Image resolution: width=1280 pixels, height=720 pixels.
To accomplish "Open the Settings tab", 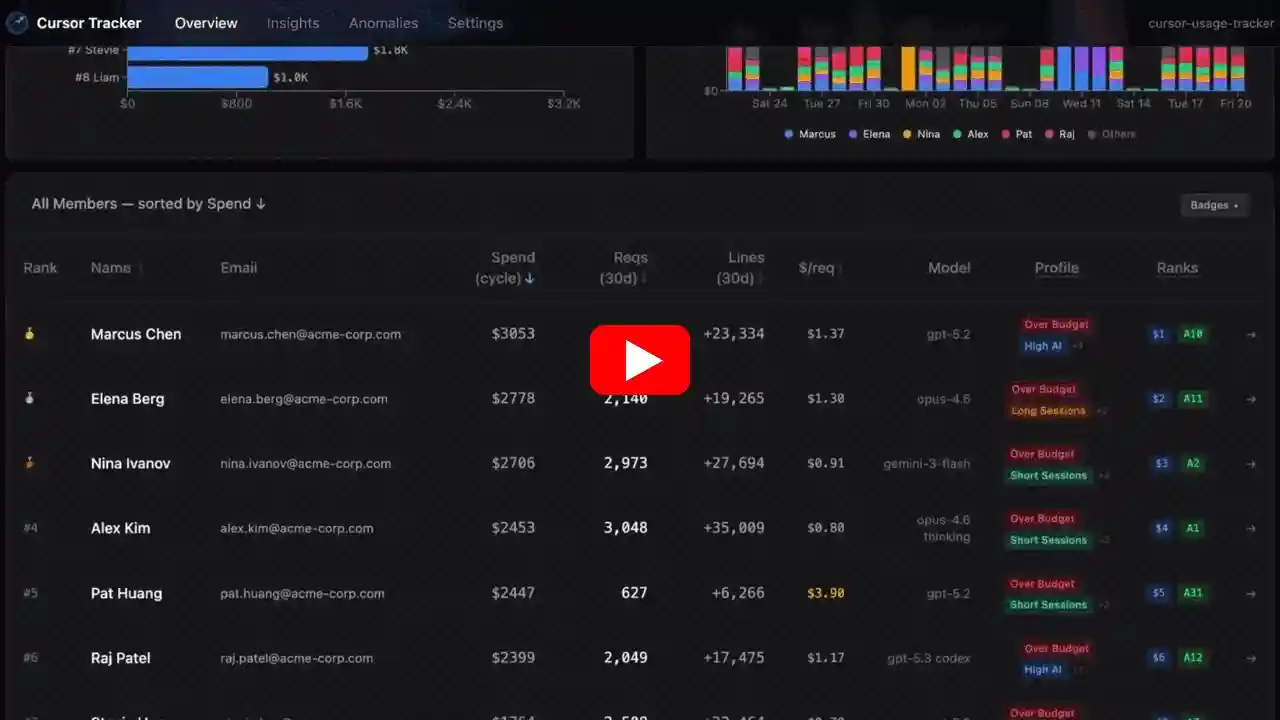I will tap(474, 22).
